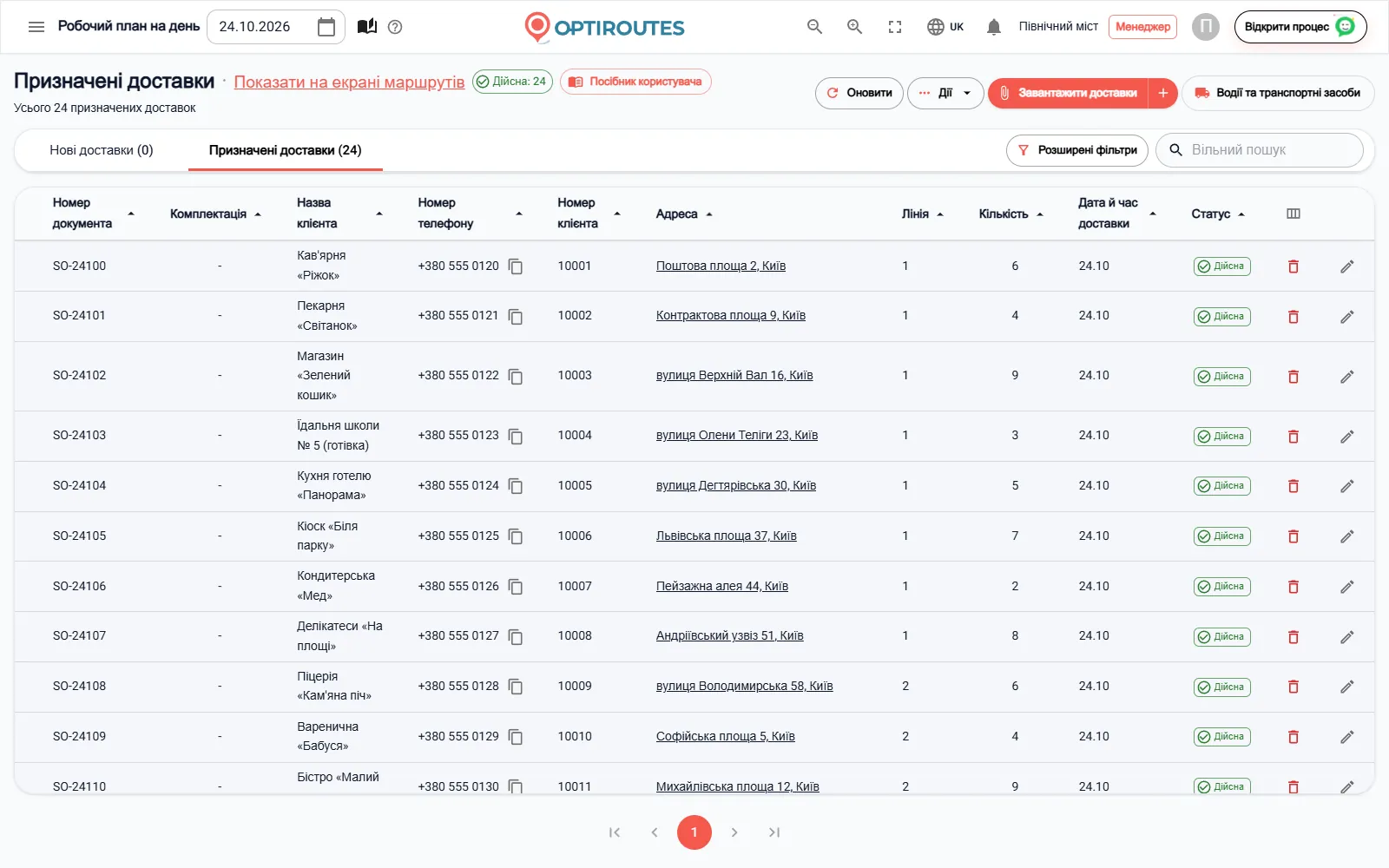Open Водії та транспортні засоби
The height and width of the screenshot is (868, 1389).
click(x=1278, y=93)
